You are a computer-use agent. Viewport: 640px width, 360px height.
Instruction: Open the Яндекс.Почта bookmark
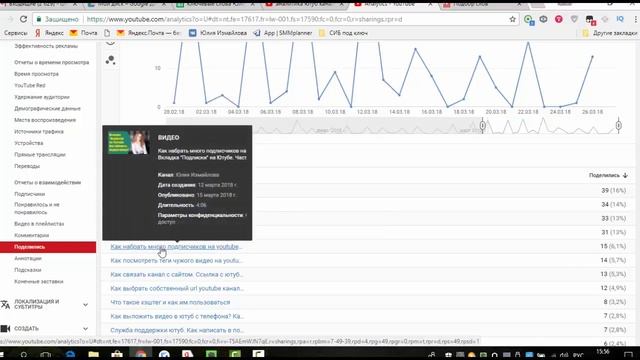click(x=149, y=33)
